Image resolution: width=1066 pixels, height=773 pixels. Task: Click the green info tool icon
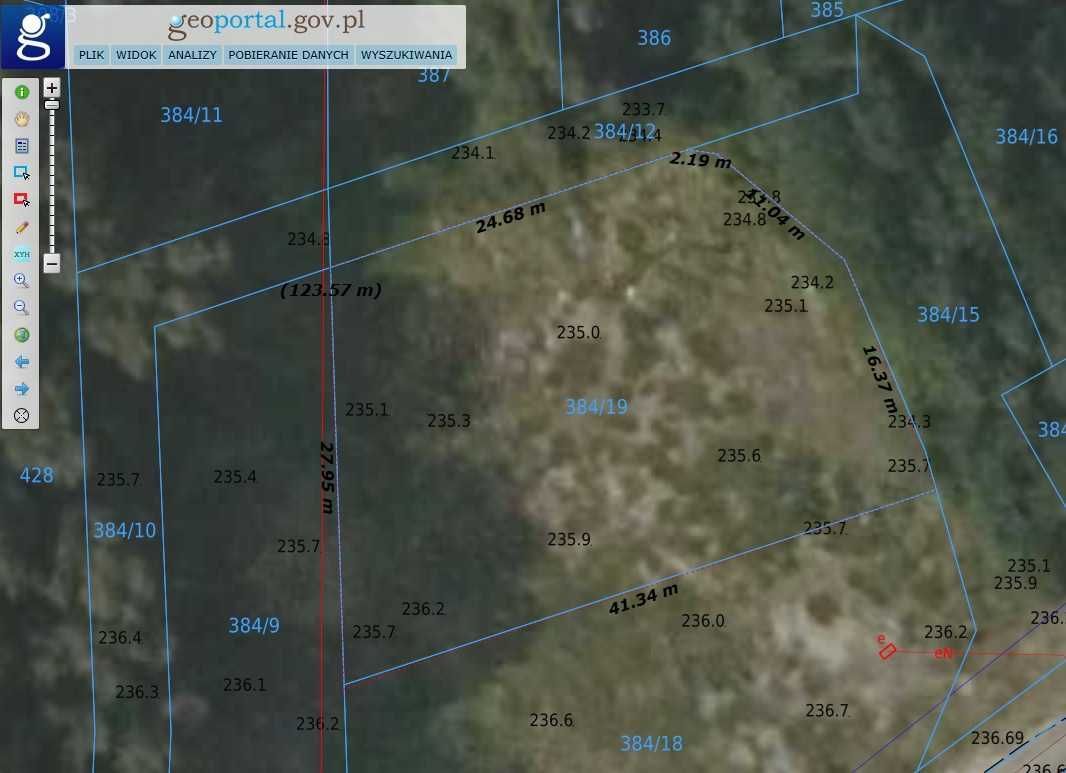[x=22, y=92]
